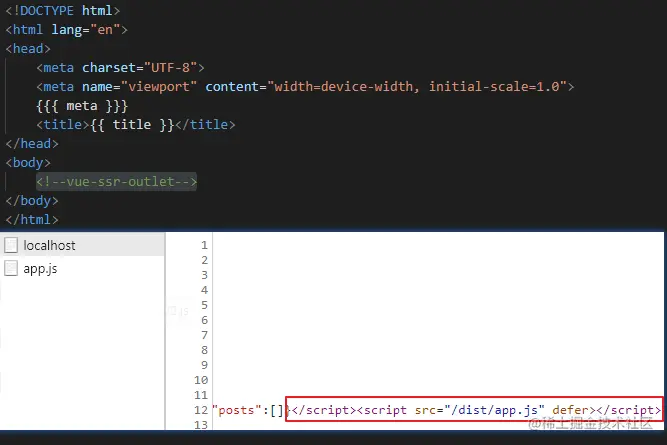This screenshot has height=445, width=667.
Task: Click the closing </body> tag
Action: pos(32,200)
